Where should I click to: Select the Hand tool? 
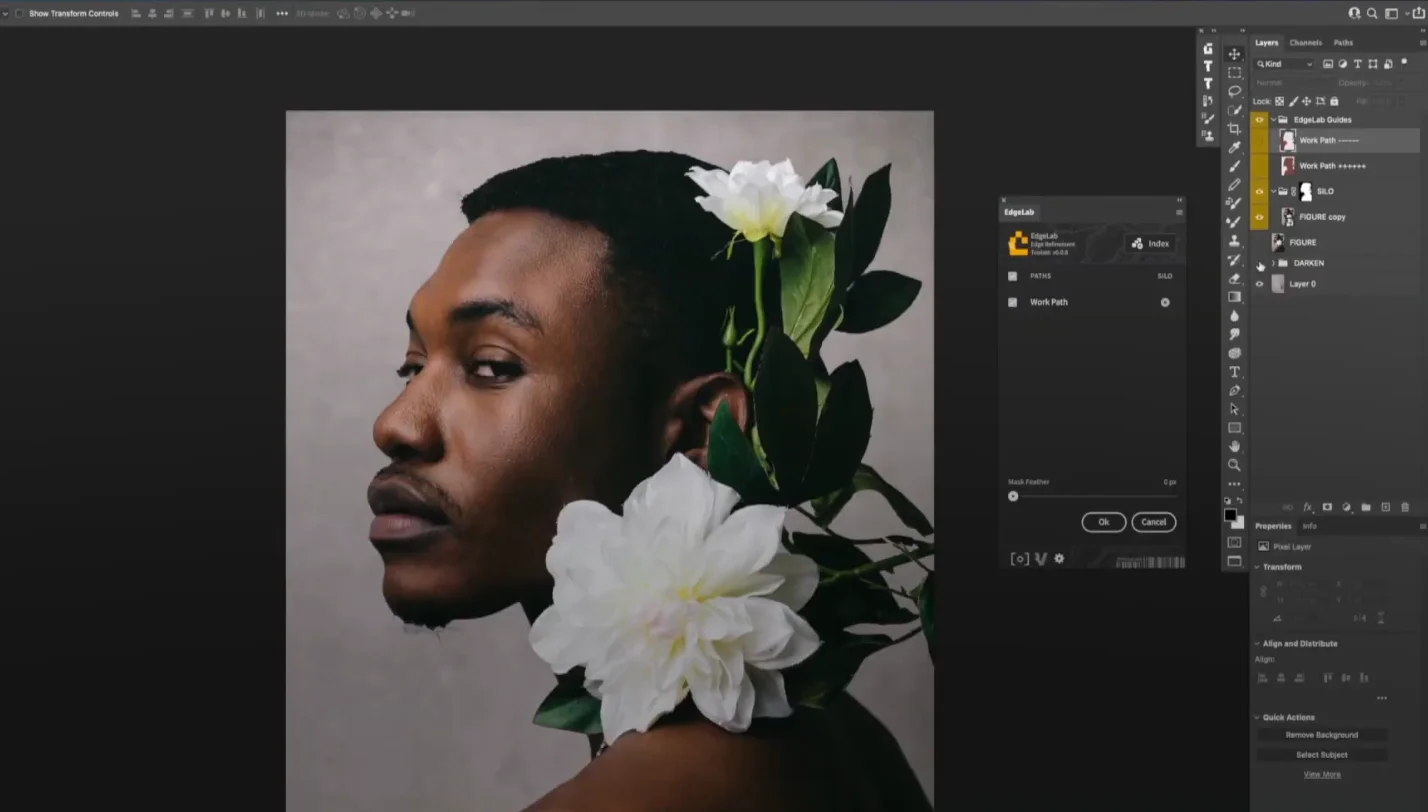point(1234,446)
